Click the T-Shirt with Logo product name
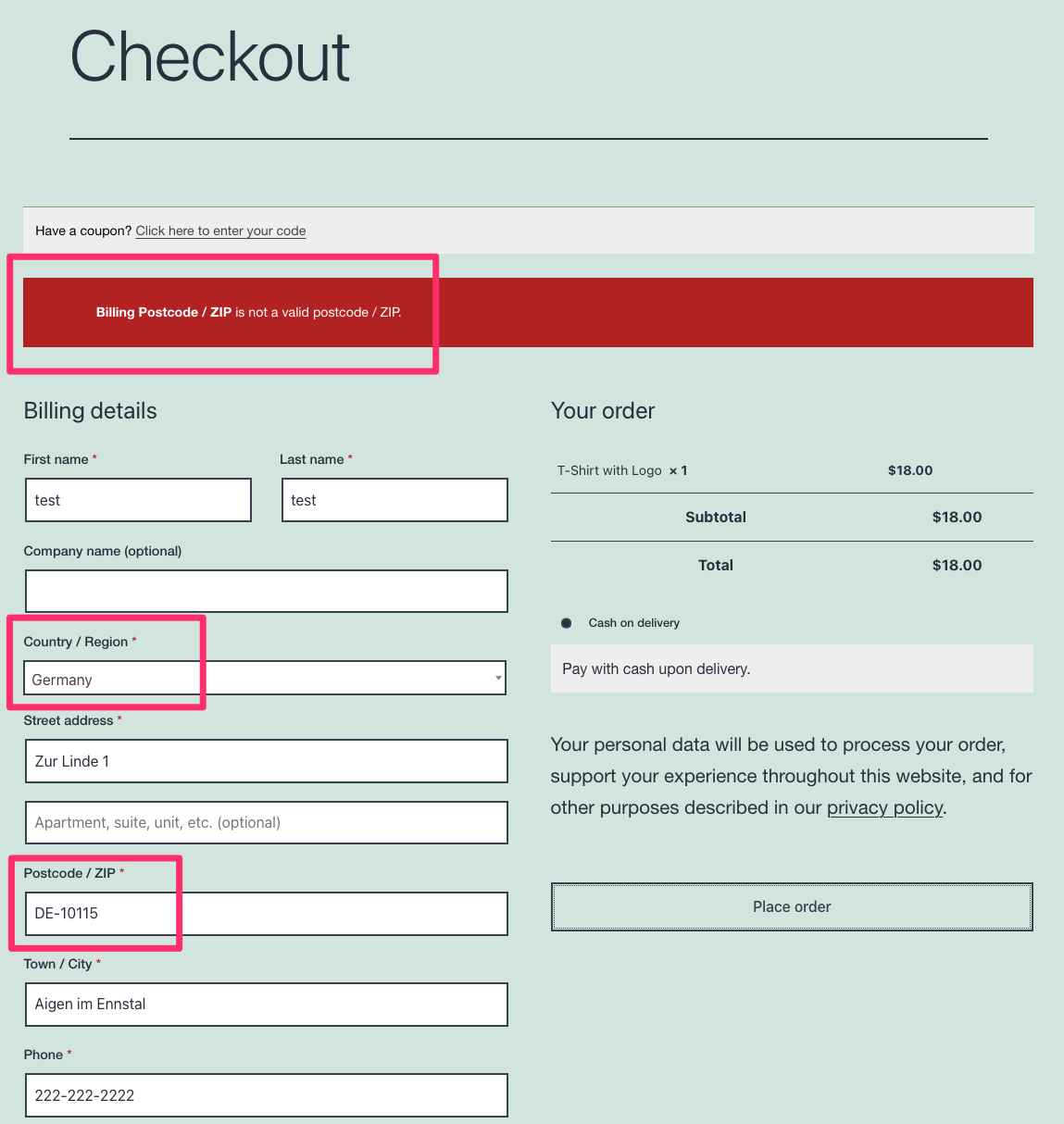This screenshot has height=1124, width=1064. 609,470
